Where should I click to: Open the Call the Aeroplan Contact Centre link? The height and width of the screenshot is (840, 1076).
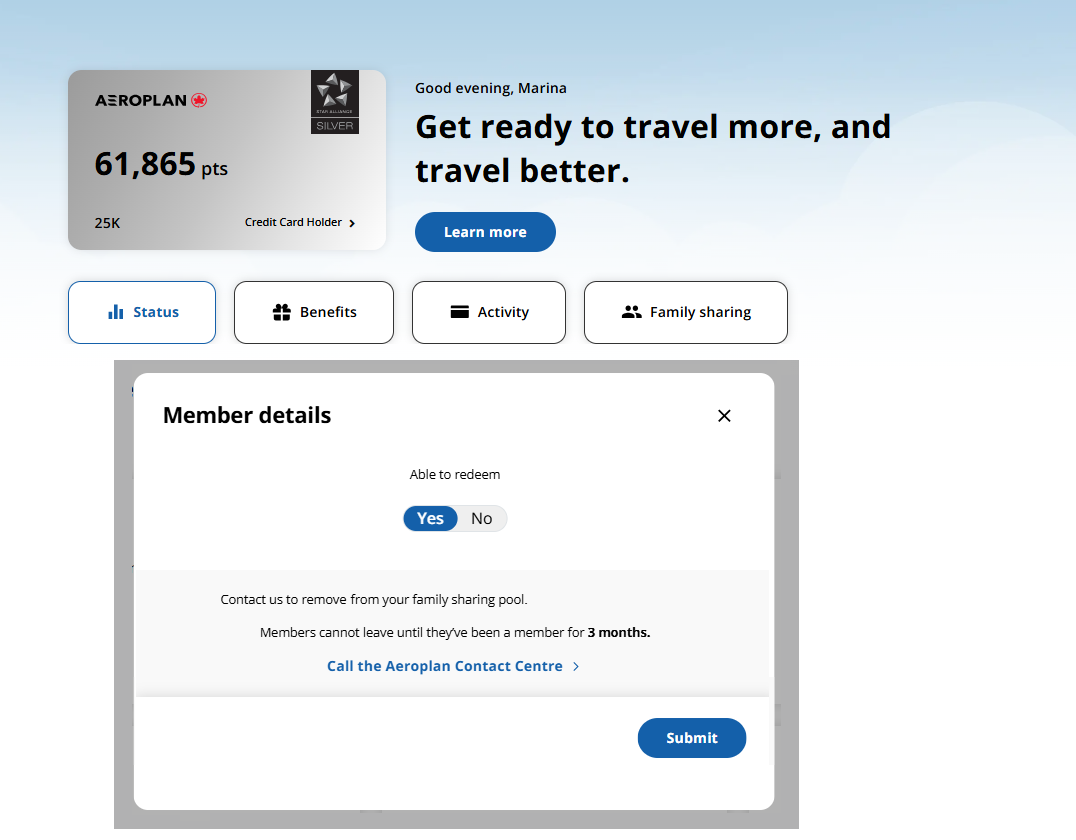445,666
